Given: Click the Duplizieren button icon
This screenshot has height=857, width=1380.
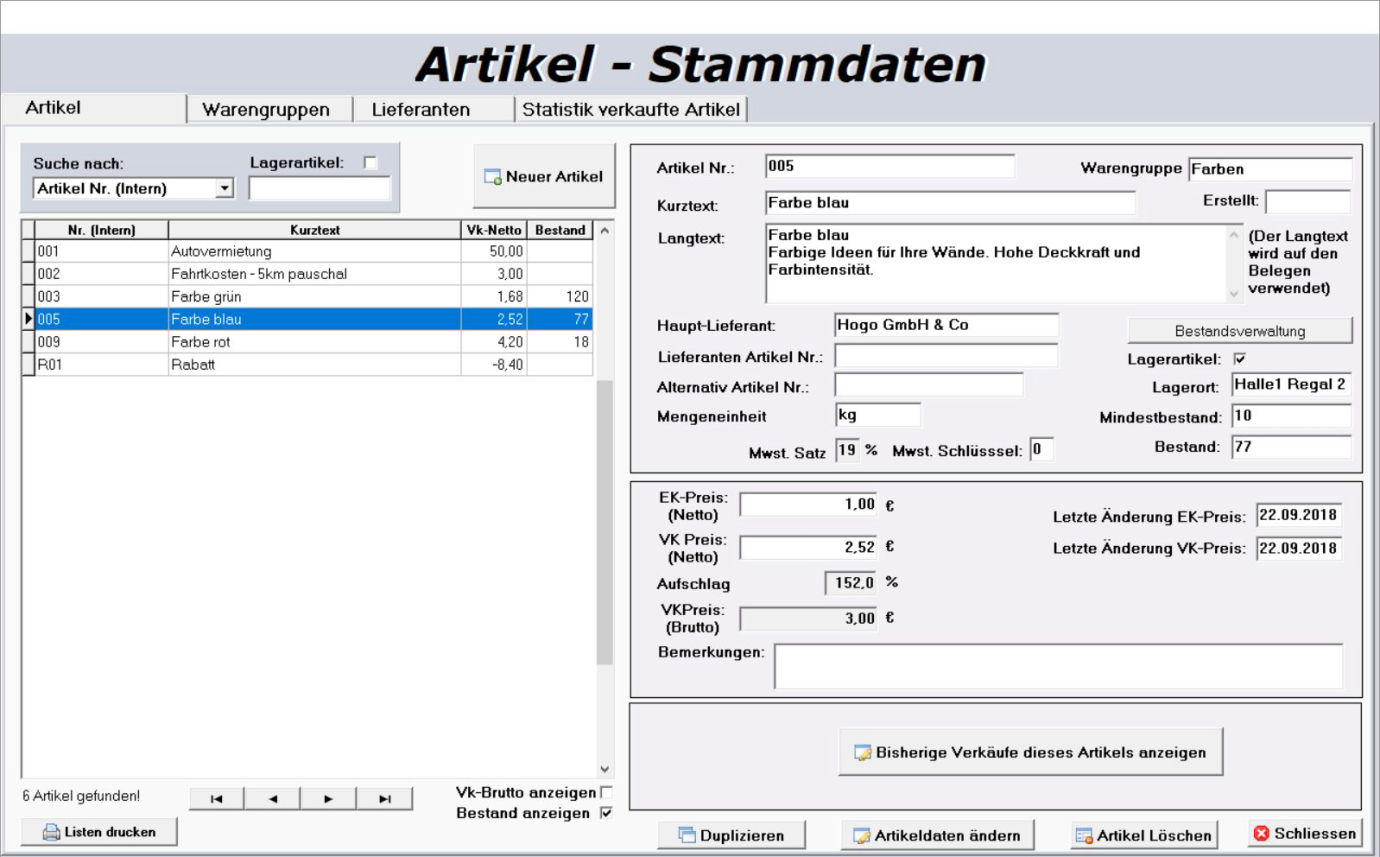Looking at the screenshot, I should 687,835.
